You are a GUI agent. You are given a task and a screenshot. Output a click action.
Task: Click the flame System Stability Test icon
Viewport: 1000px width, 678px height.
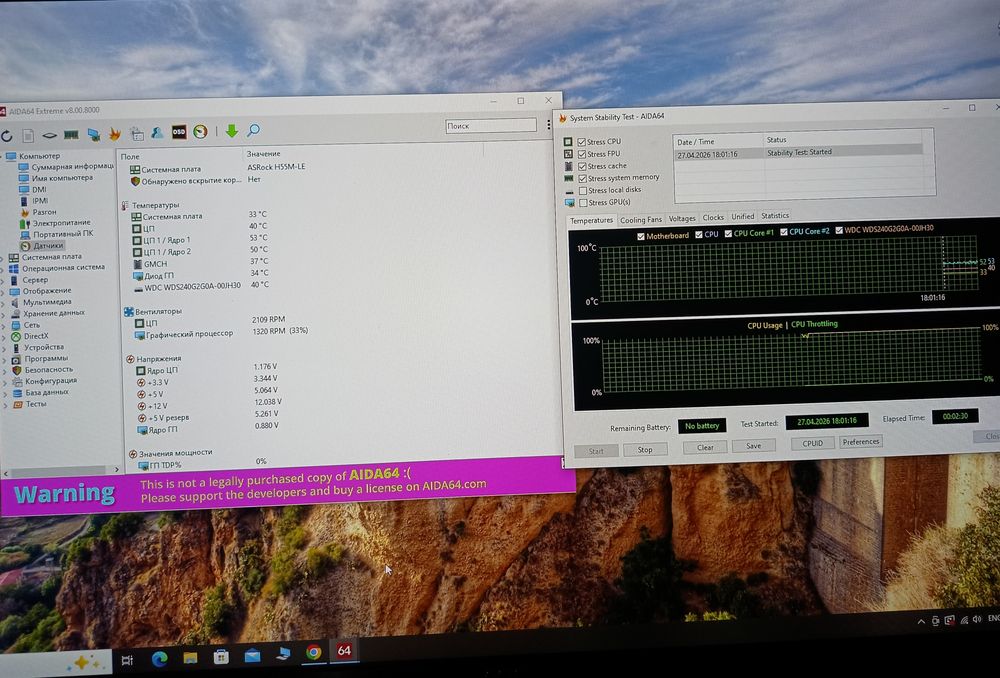coord(115,133)
